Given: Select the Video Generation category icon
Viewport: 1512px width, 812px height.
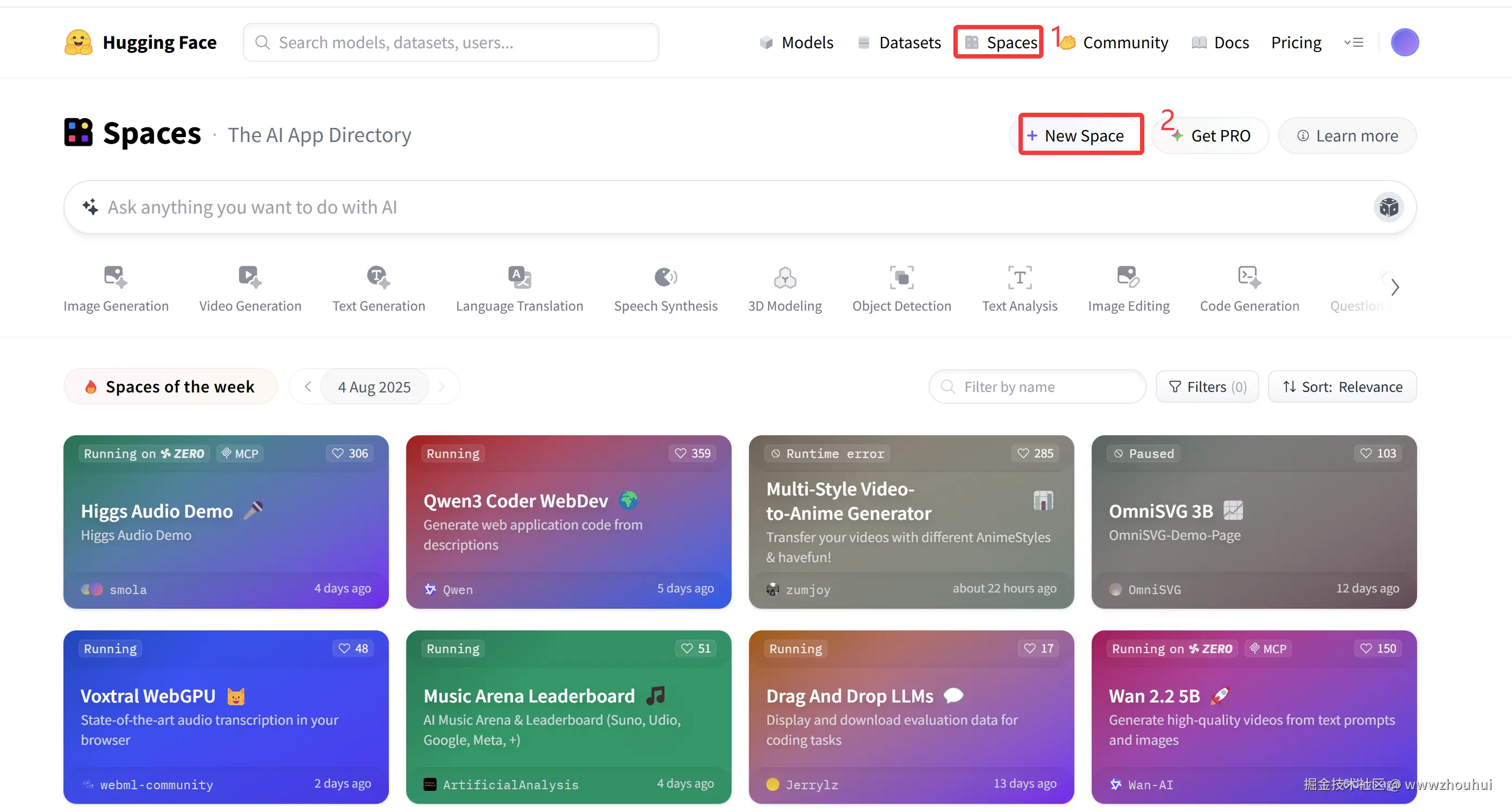Looking at the screenshot, I should click(x=250, y=277).
